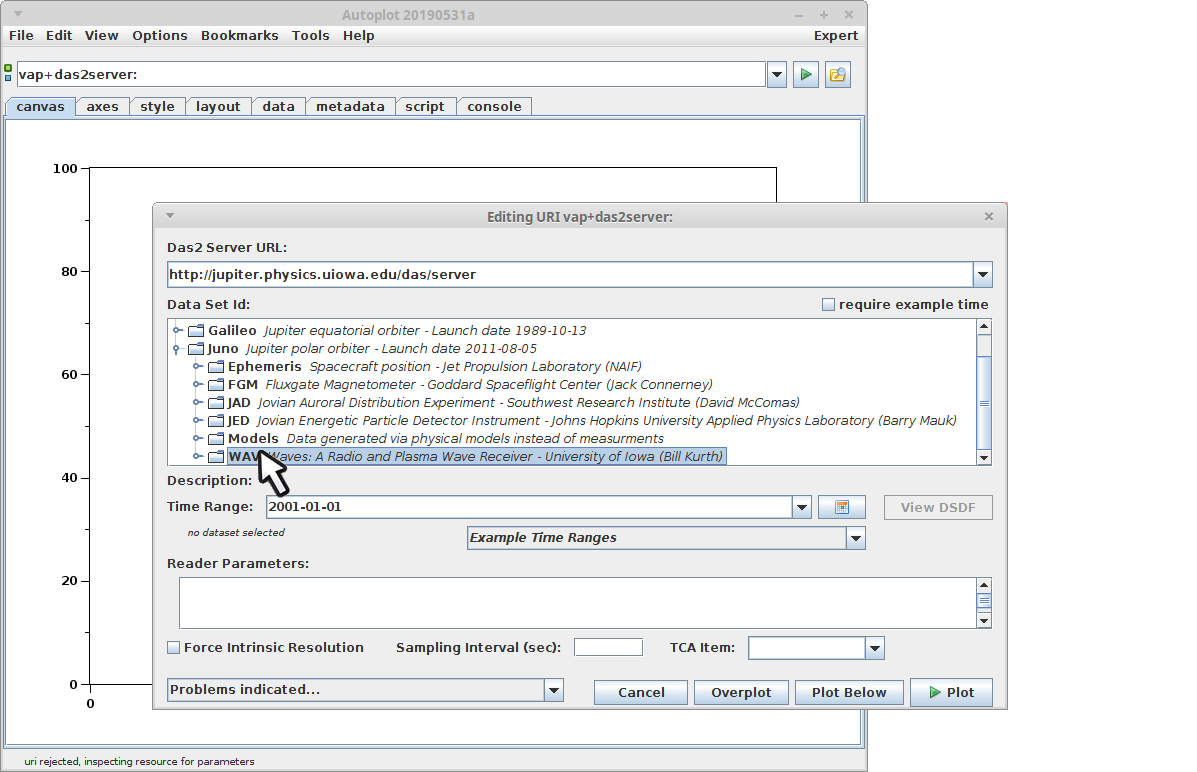Collapse the Juno tree node
Viewport: 1197px width, 772px height.
click(177, 349)
